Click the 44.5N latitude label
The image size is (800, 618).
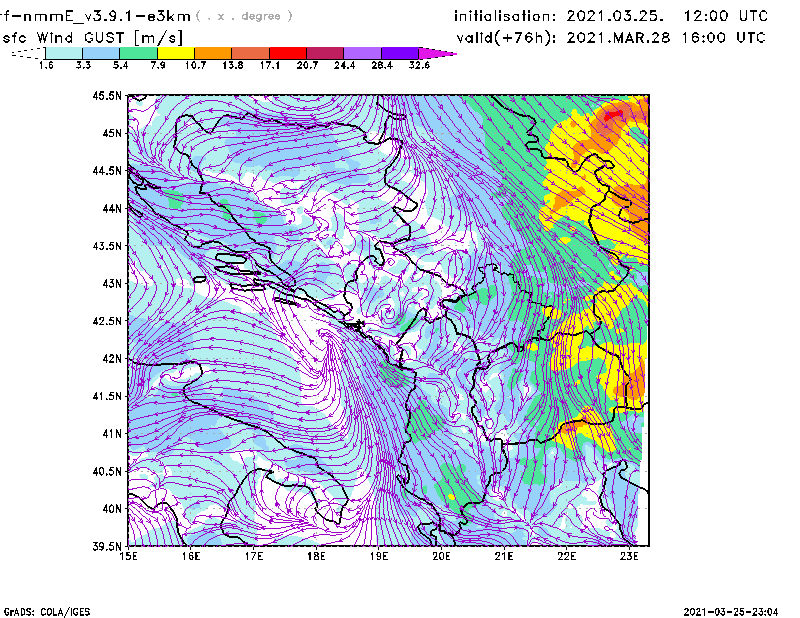[x=107, y=171]
